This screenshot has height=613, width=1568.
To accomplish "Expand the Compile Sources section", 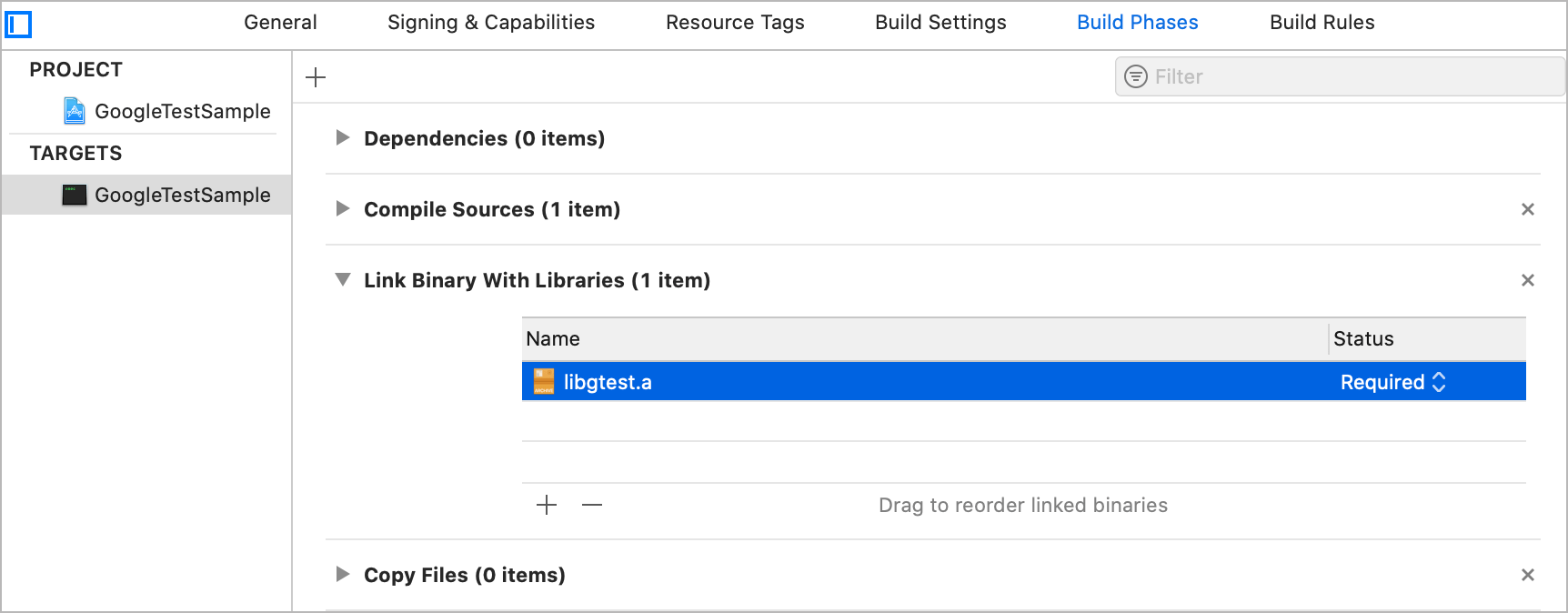I will 343,208.
